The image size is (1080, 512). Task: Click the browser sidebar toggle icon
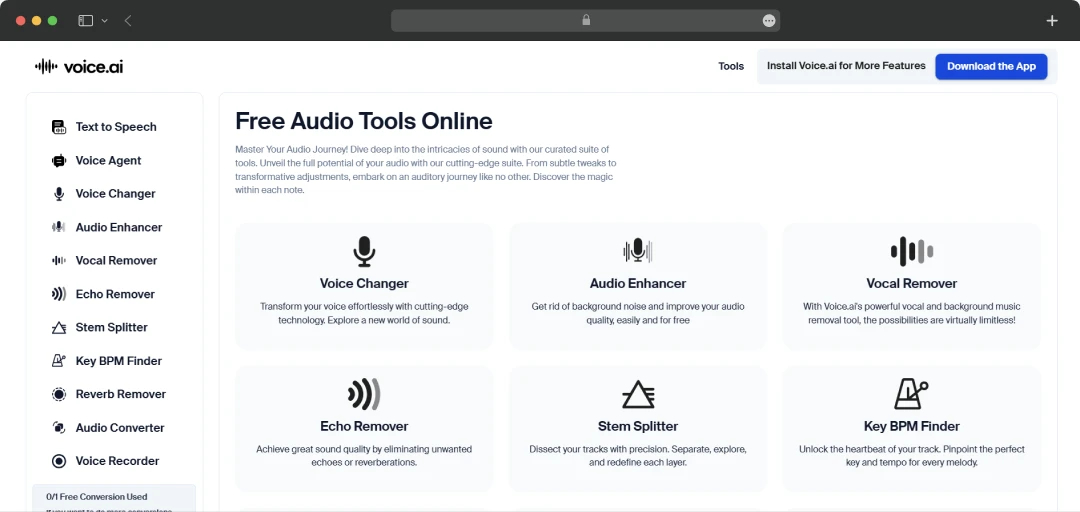(x=85, y=21)
